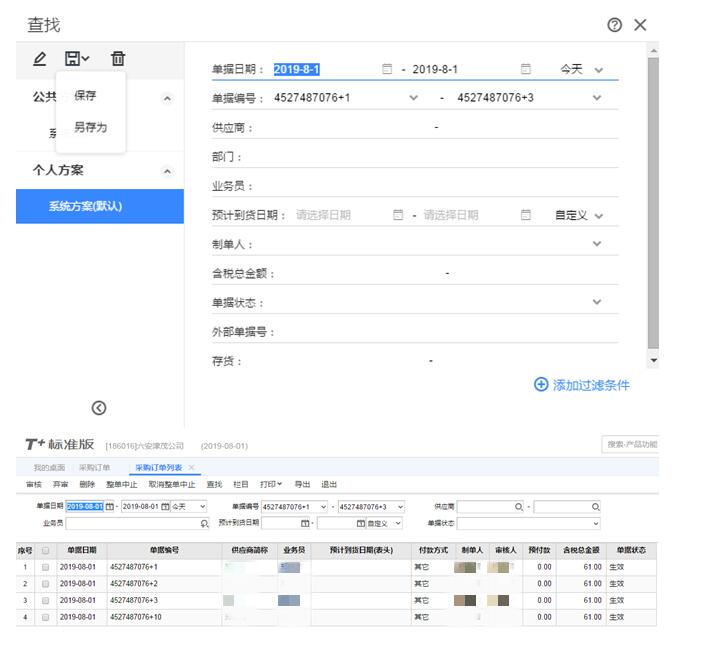
Task: Open the save floppy-disk icon menu
Action: 77,58
